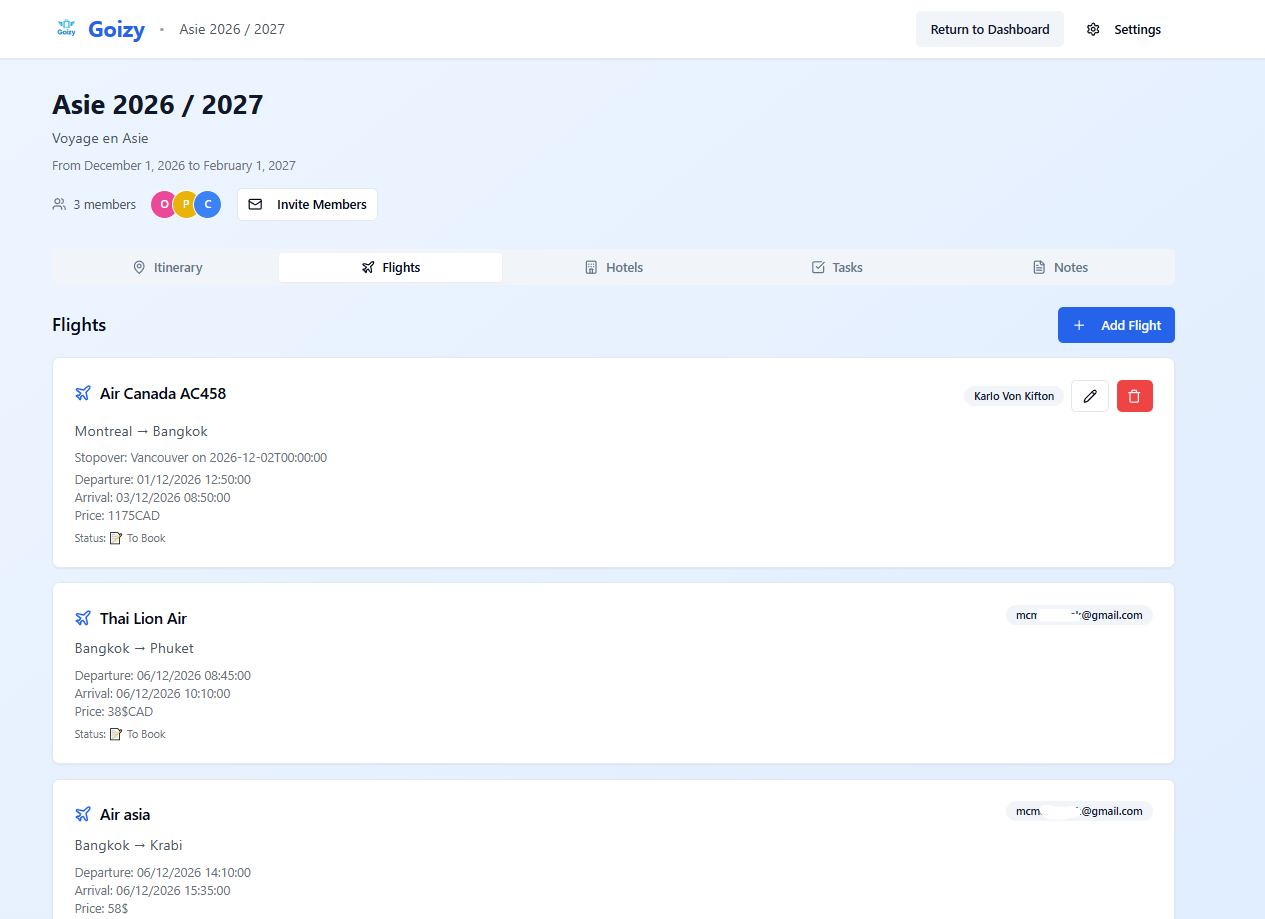
Task: Open Settings via the gear icon
Action: 1093,30
